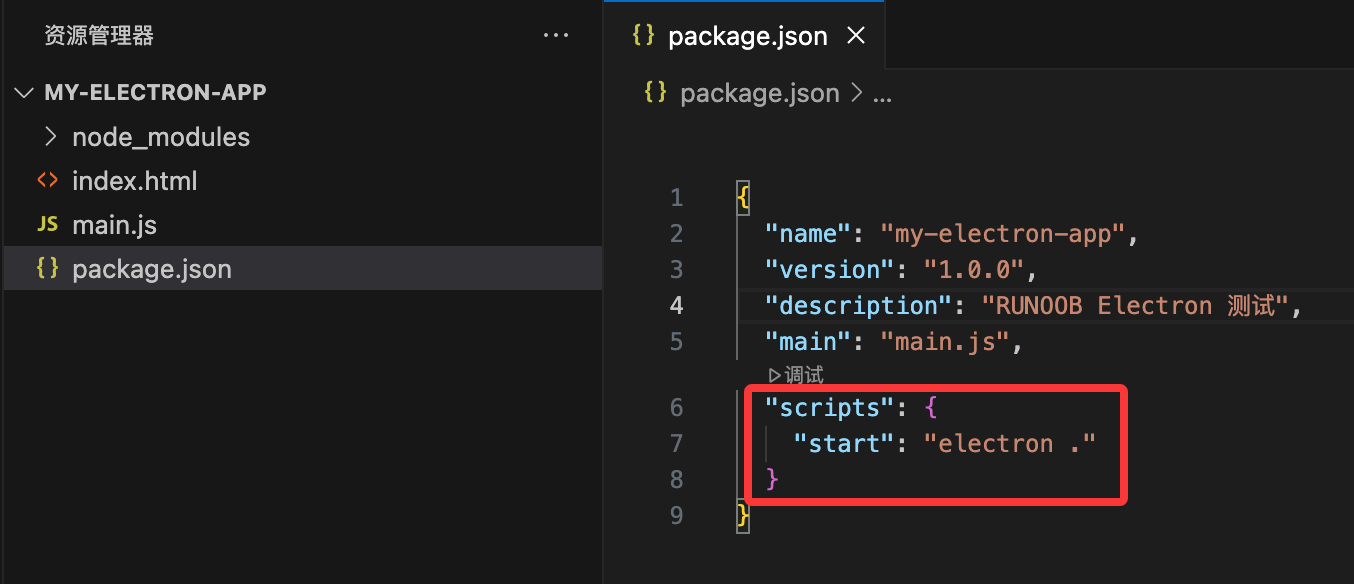Select the package.json tab
1354x584 pixels.
(747, 36)
